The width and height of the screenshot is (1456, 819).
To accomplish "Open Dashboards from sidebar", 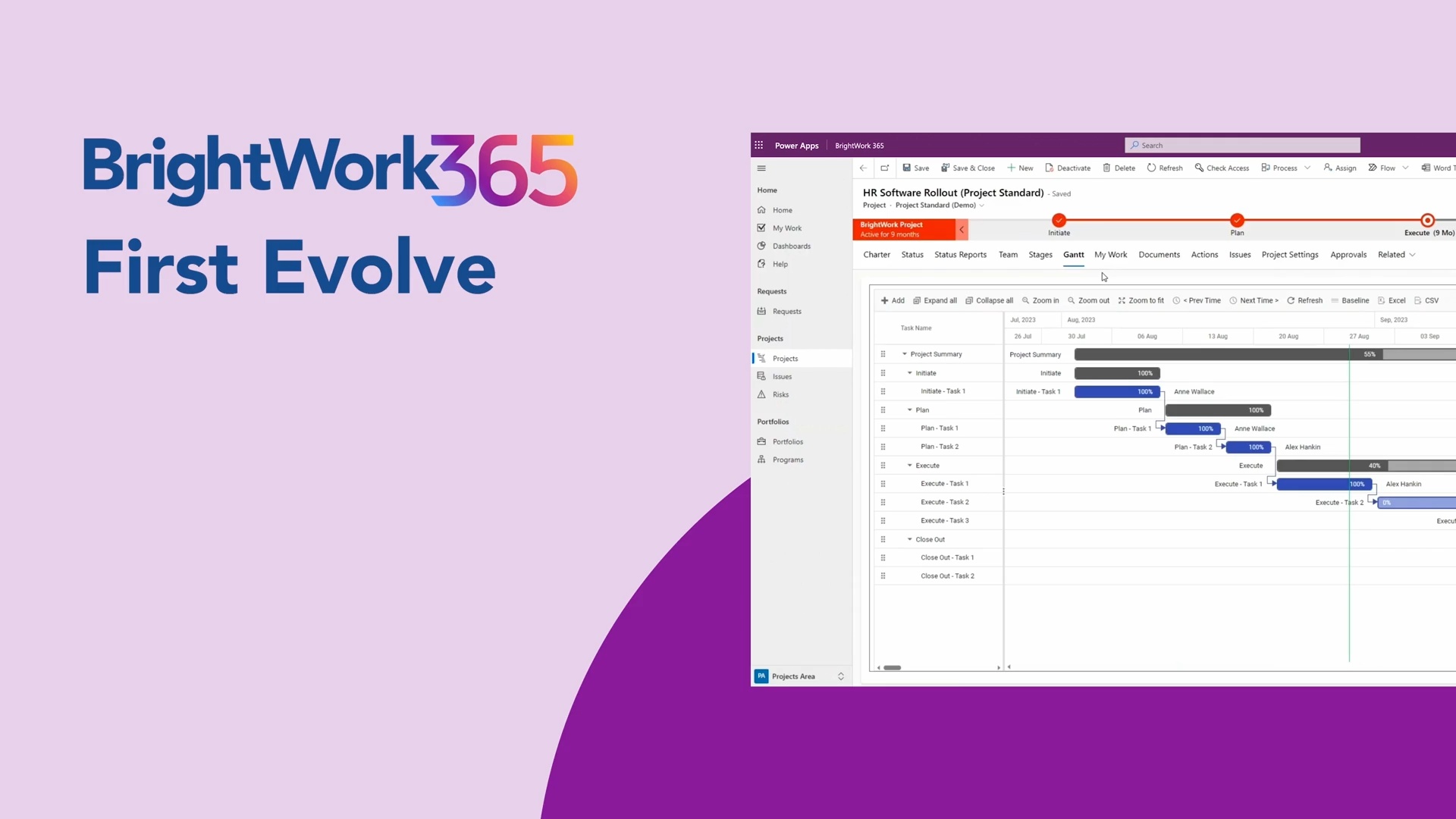I will click(x=791, y=246).
